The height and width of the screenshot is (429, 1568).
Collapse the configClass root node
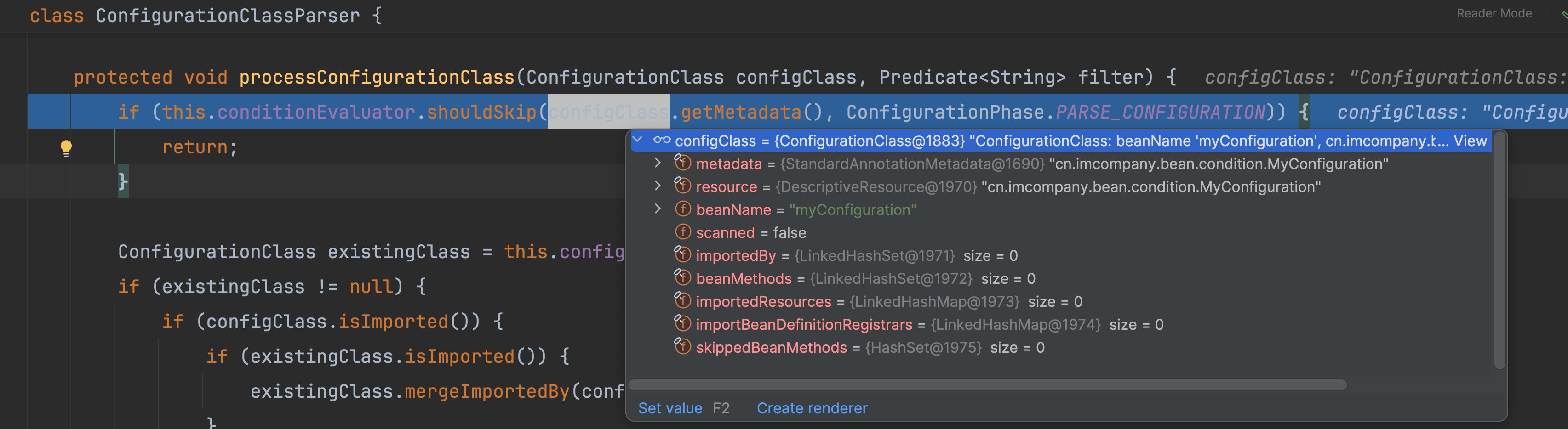point(637,140)
